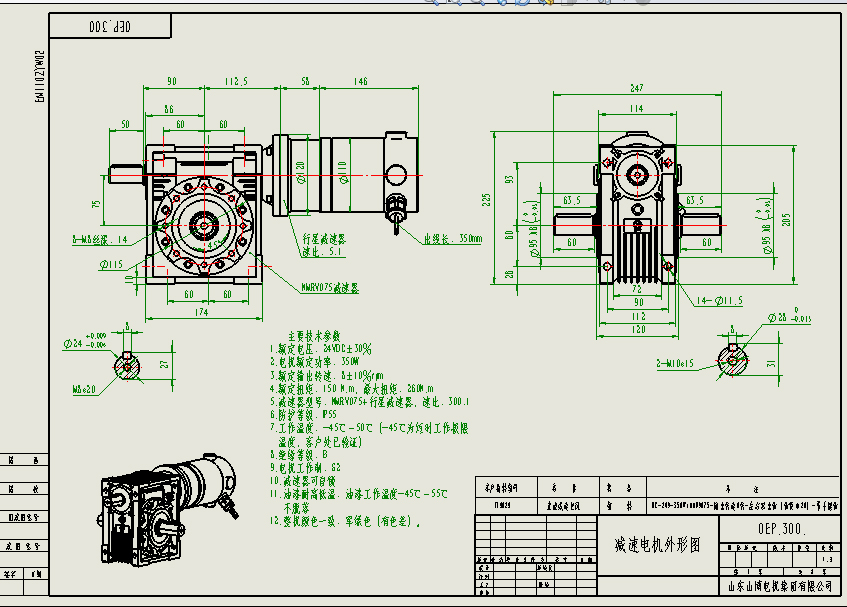Select the Ø120 flange diameter label
The image size is (847, 607).
coord(300,172)
